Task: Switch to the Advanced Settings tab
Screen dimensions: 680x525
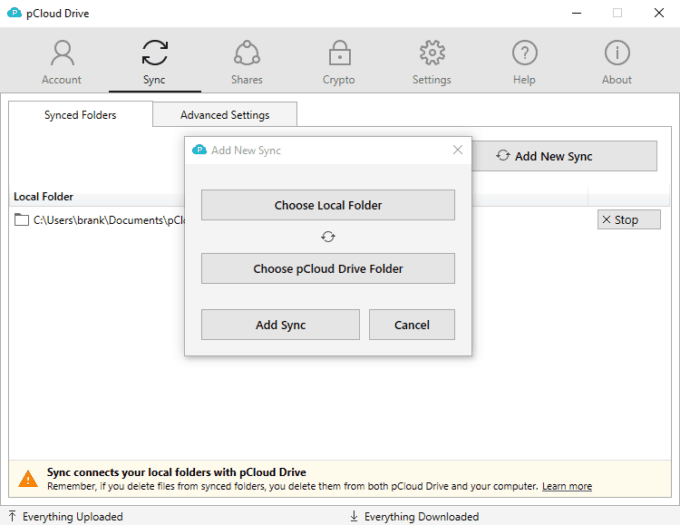Action: point(225,115)
